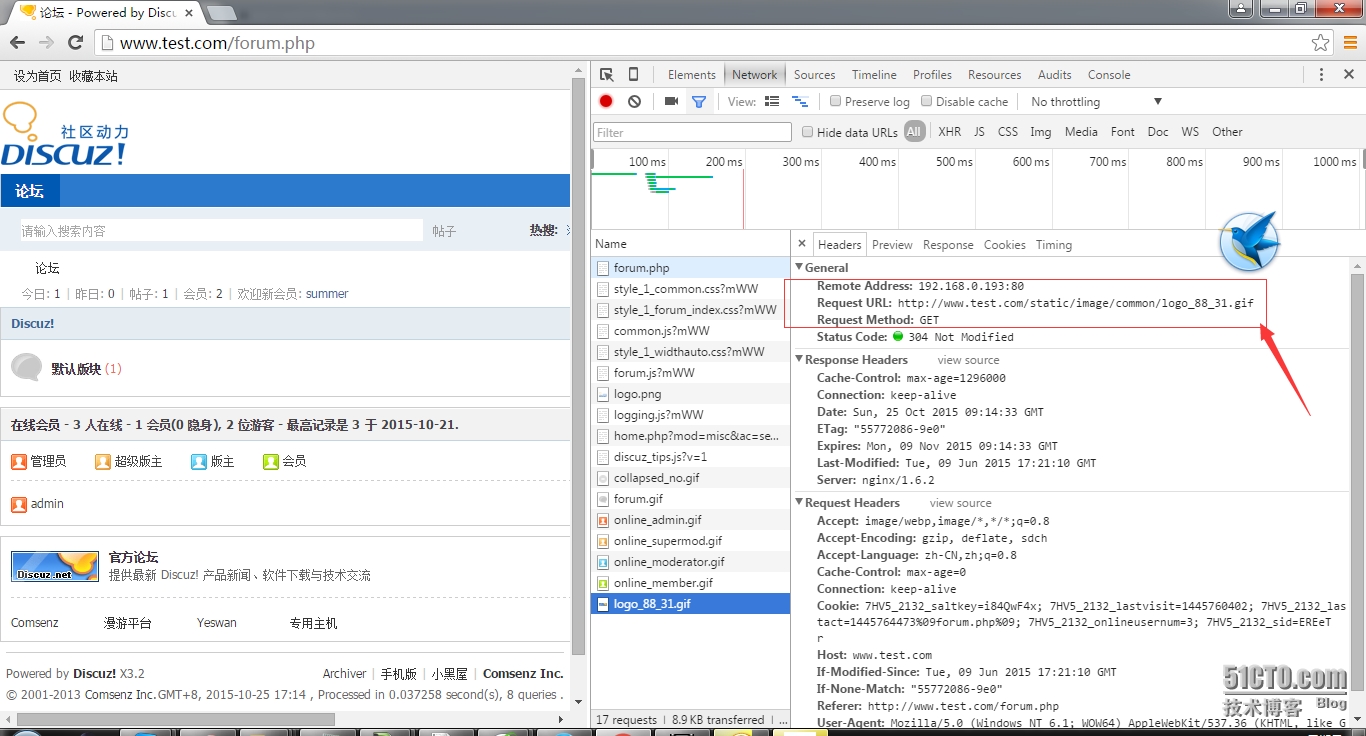Image resolution: width=1366 pixels, height=736 pixels.
Task: Tick the Hide data URLs checkbox
Action: click(x=808, y=132)
